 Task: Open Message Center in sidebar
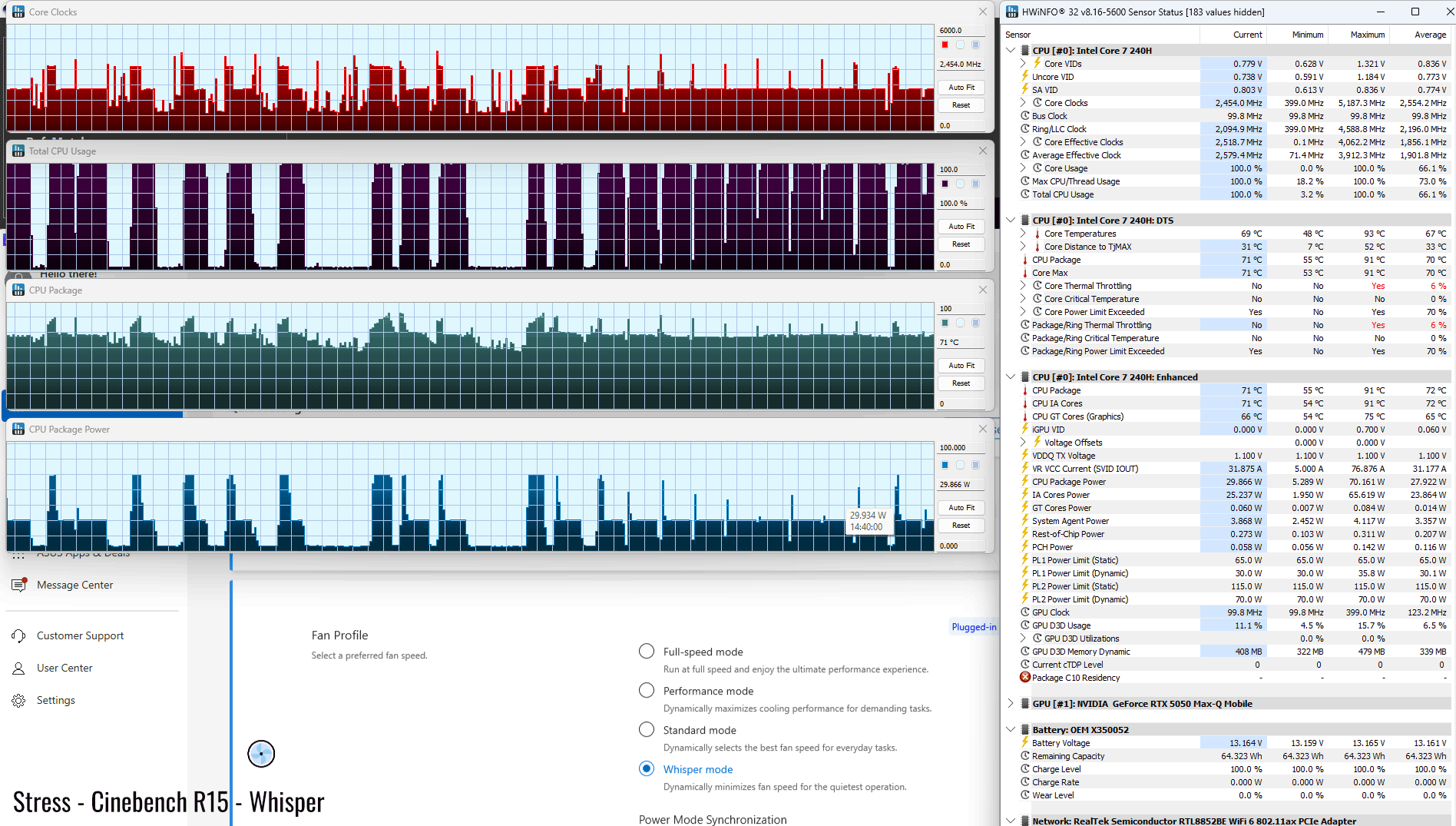74,585
